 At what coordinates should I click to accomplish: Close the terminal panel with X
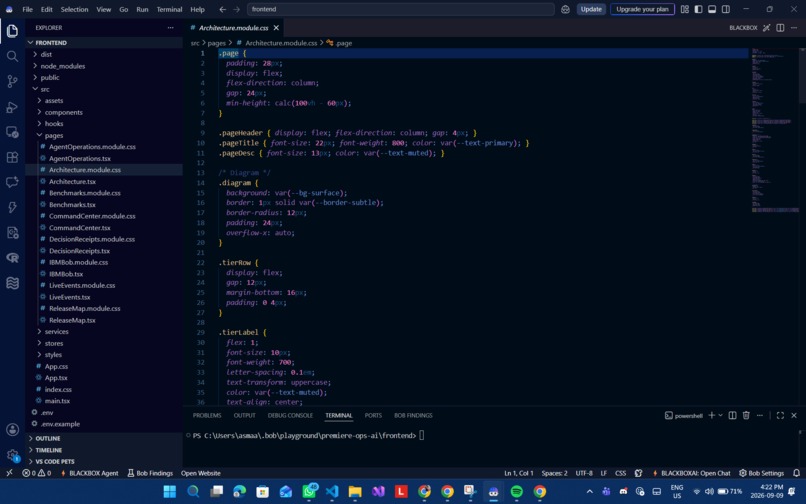click(794, 415)
